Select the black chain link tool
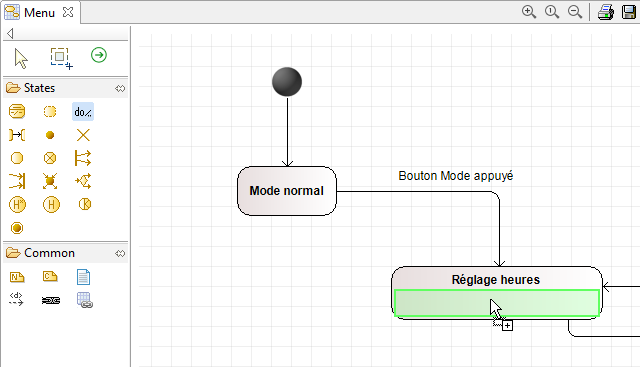Image resolution: width=640 pixels, height=367 pixels. (51, 300)
